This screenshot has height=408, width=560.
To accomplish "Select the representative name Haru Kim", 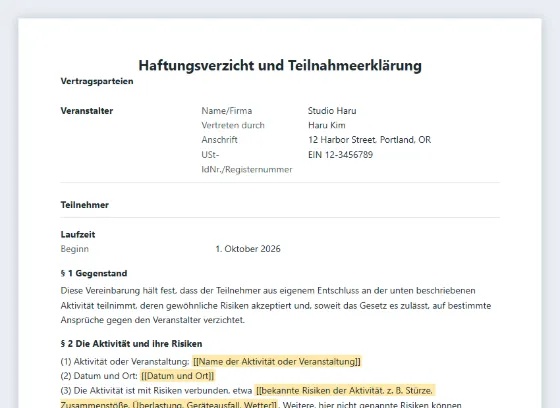I will 327,125.
